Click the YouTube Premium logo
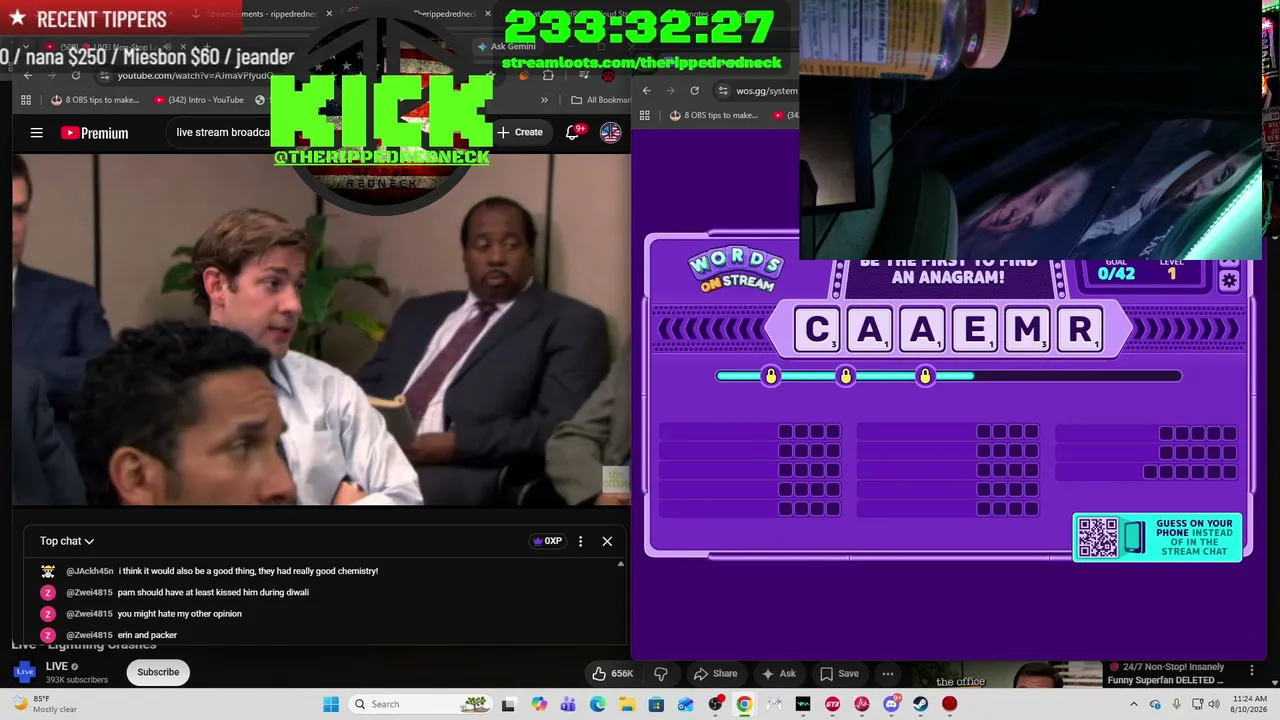This screenshot has height=720, width=1280. point(94,133)
